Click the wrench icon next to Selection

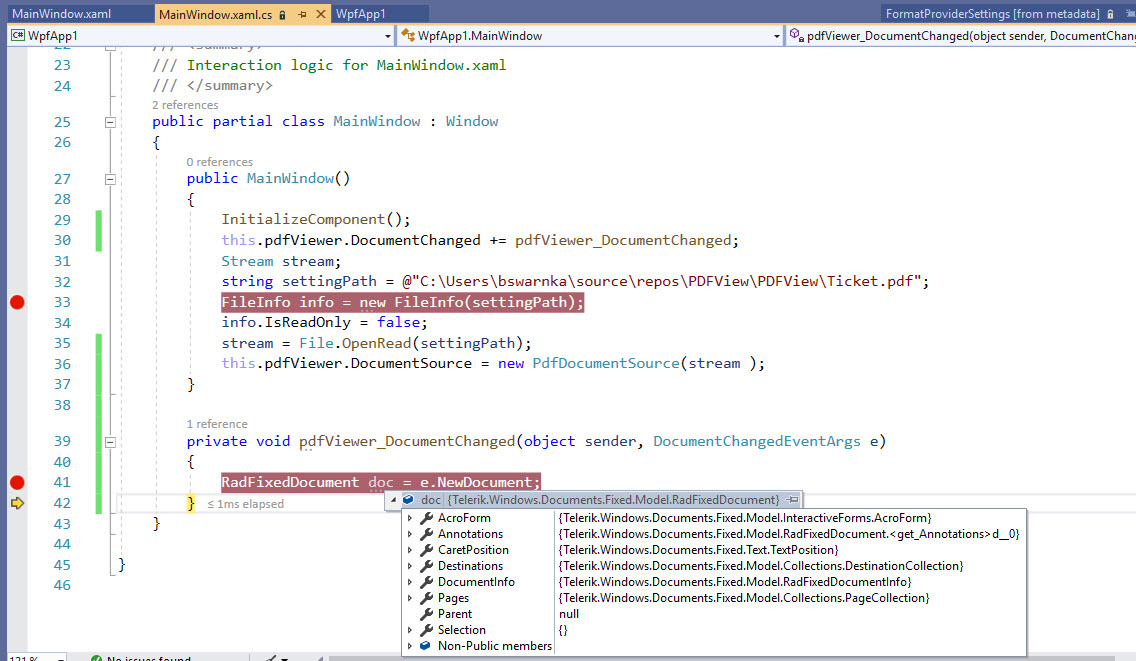click(x=427, y=630)
